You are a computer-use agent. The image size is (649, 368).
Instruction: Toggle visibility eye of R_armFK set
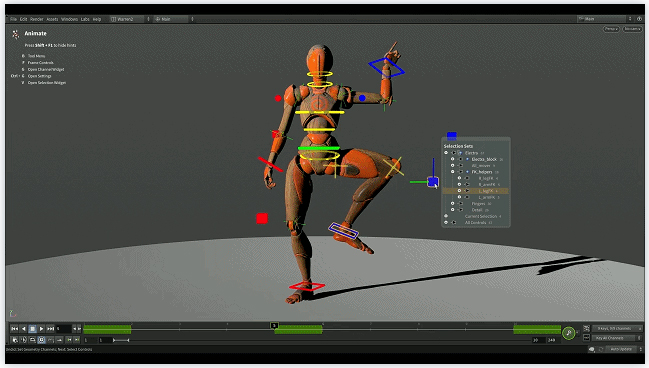click(459, 185)
